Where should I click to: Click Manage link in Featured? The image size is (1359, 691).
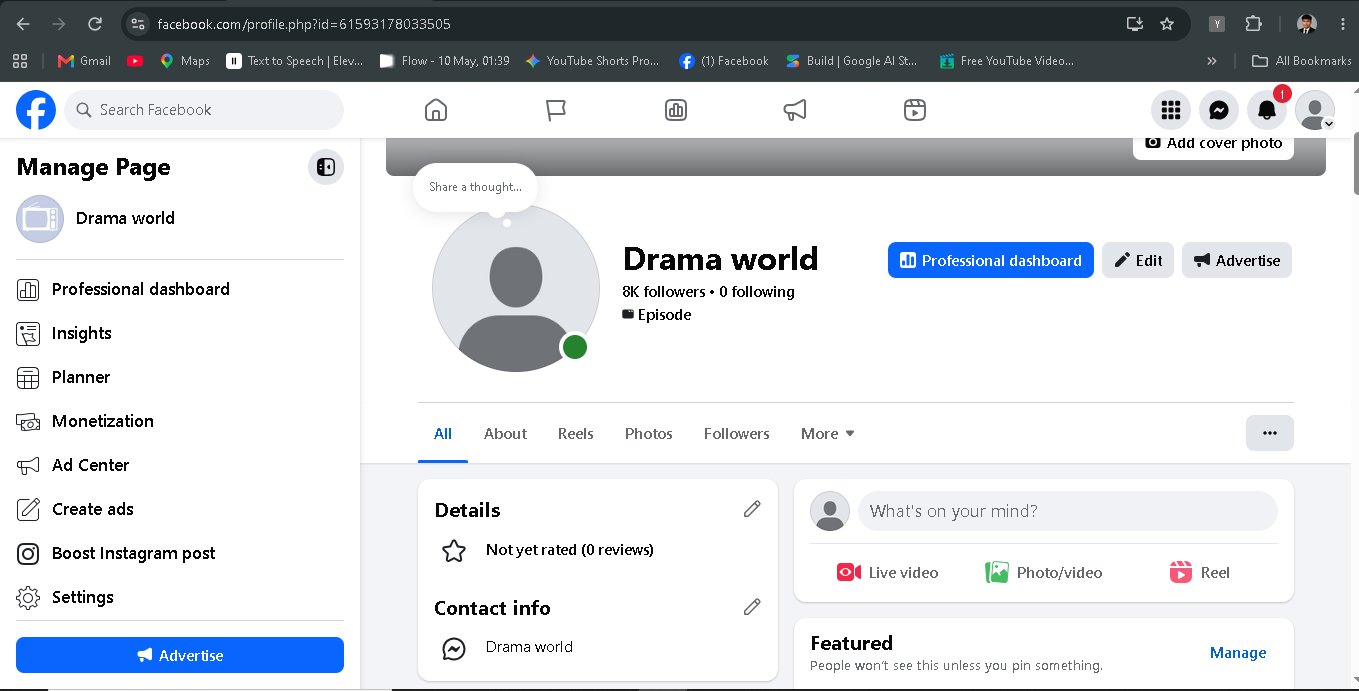[1238, 652]
